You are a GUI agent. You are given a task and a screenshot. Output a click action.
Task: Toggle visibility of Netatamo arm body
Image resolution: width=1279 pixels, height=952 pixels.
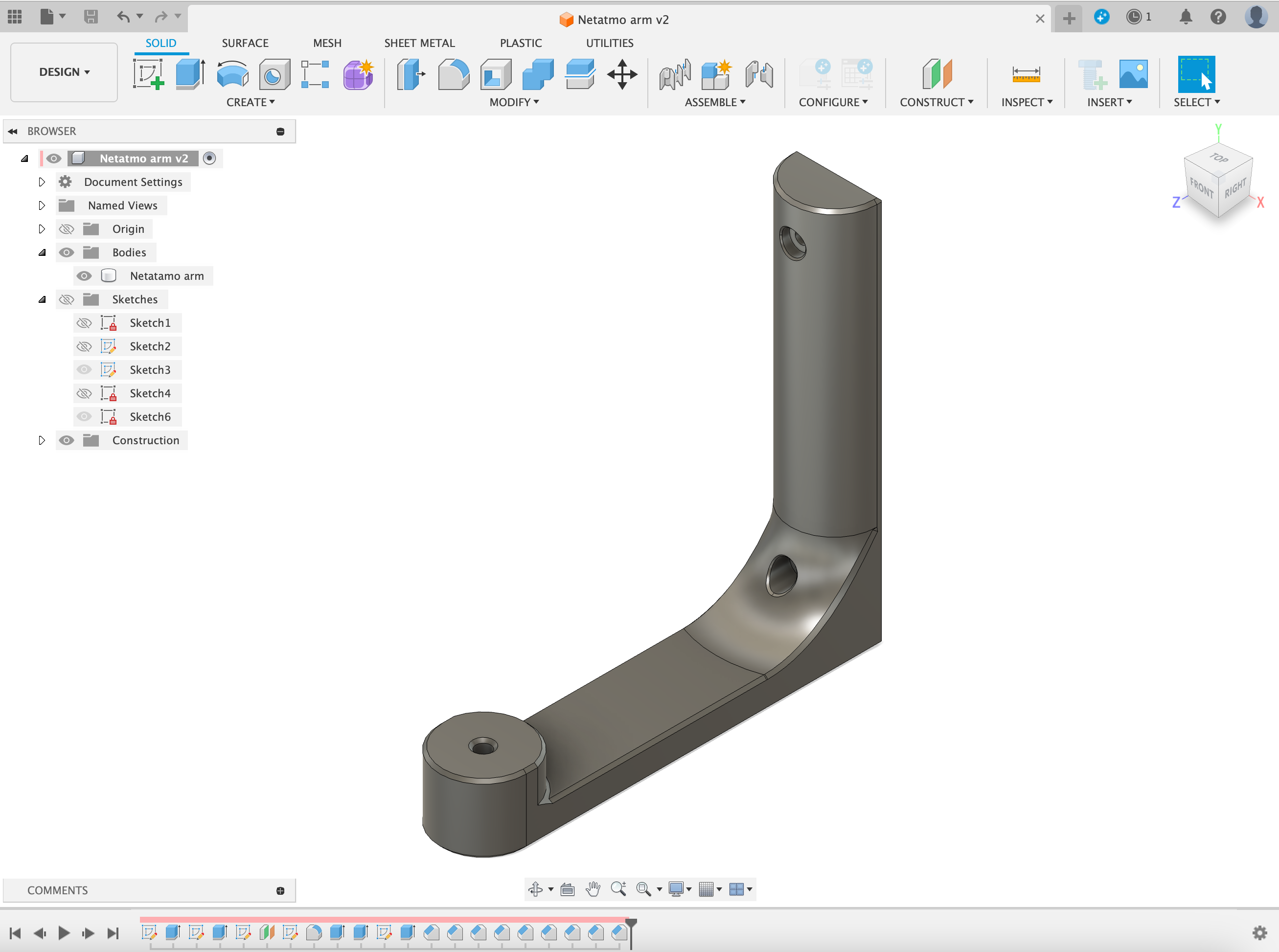click(84, 276)
